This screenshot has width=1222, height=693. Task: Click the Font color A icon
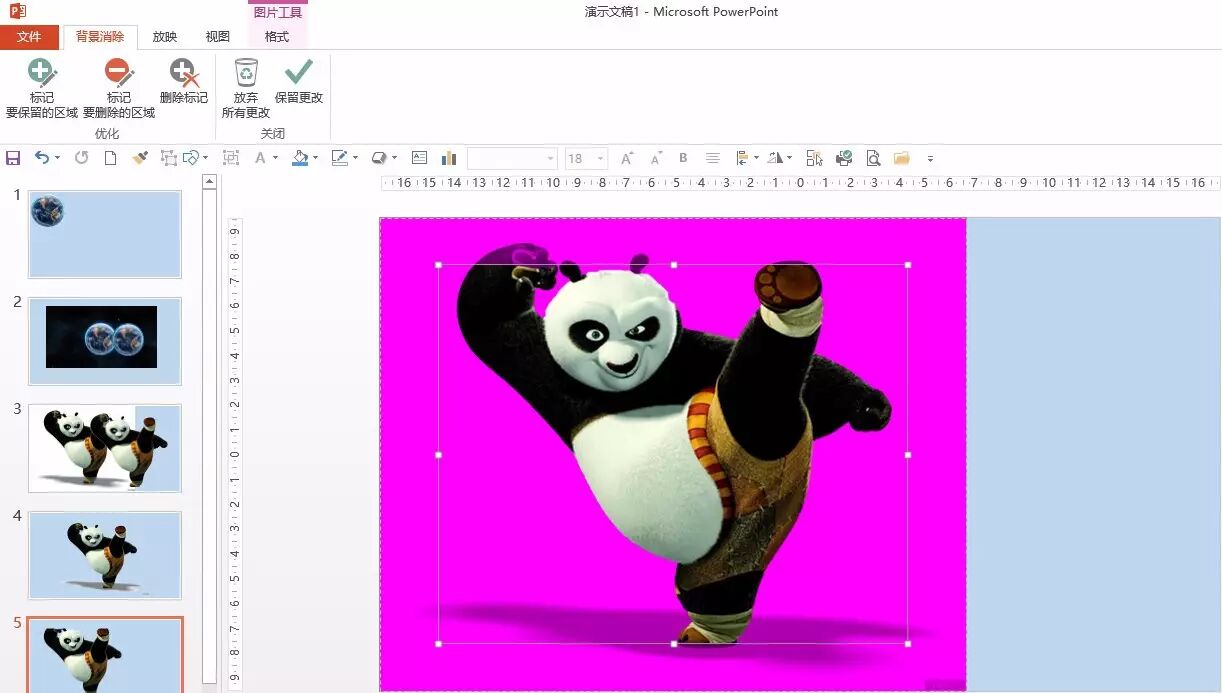(261, 158)
